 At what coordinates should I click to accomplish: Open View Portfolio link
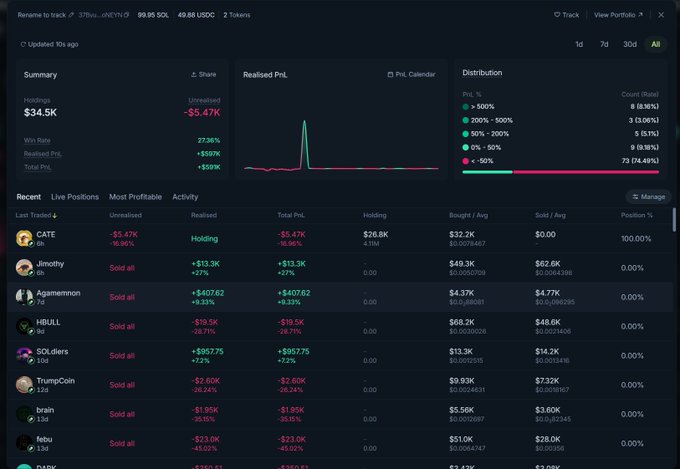pyautogui.click(x=618, y=15)
